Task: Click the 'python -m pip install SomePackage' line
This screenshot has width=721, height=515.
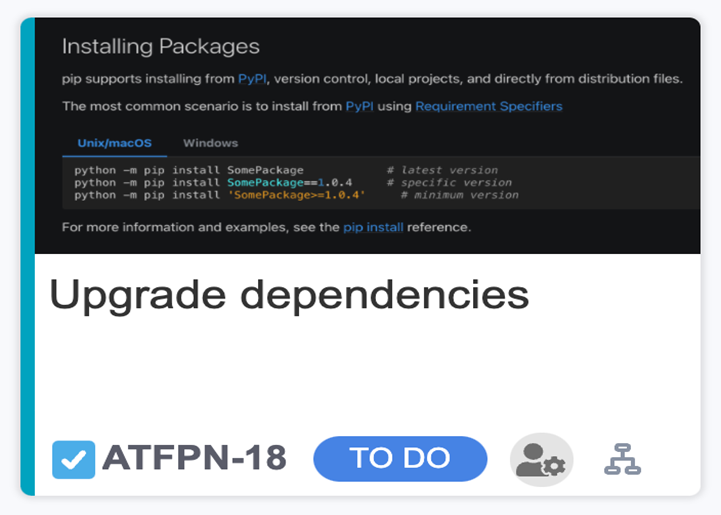Action: tap(189, 170)
